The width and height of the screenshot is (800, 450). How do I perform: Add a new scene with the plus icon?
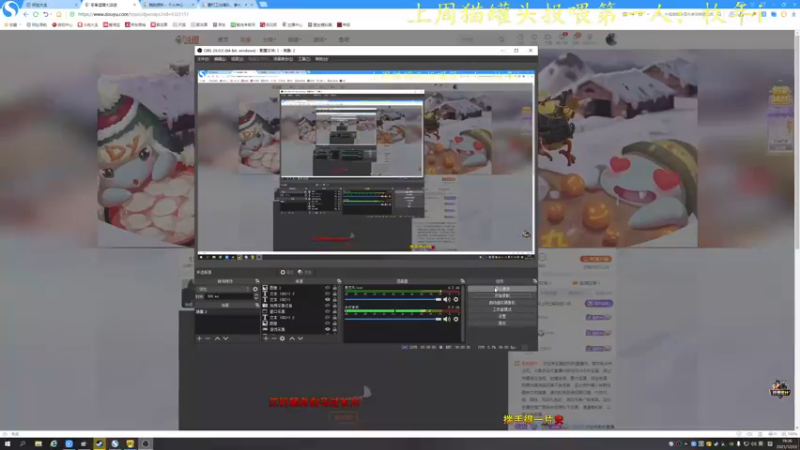point(199,338)
